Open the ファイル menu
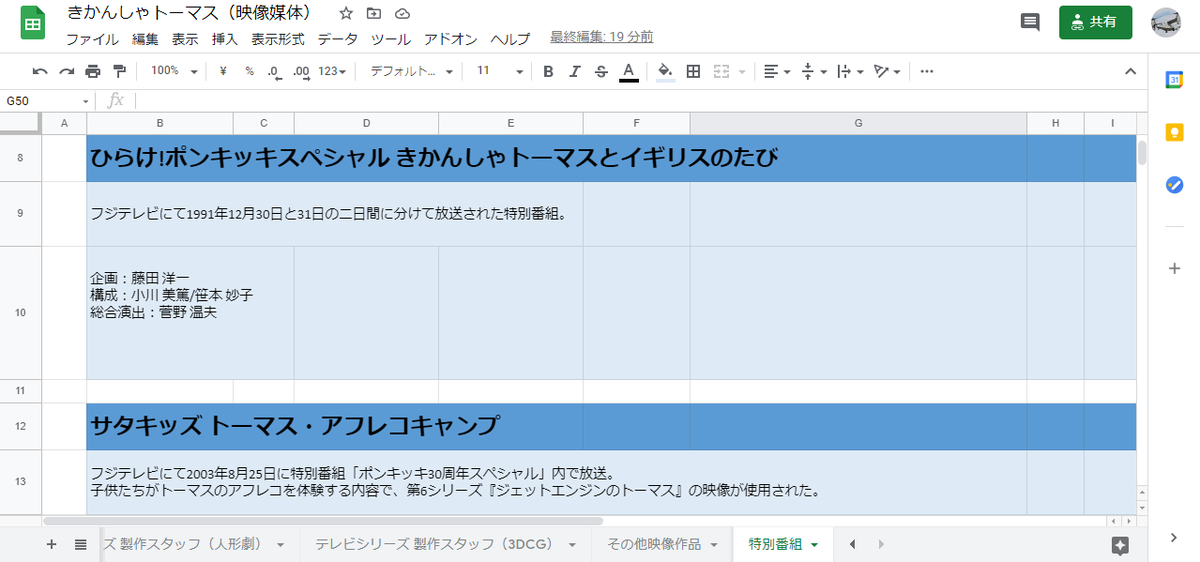 [92, 39]
